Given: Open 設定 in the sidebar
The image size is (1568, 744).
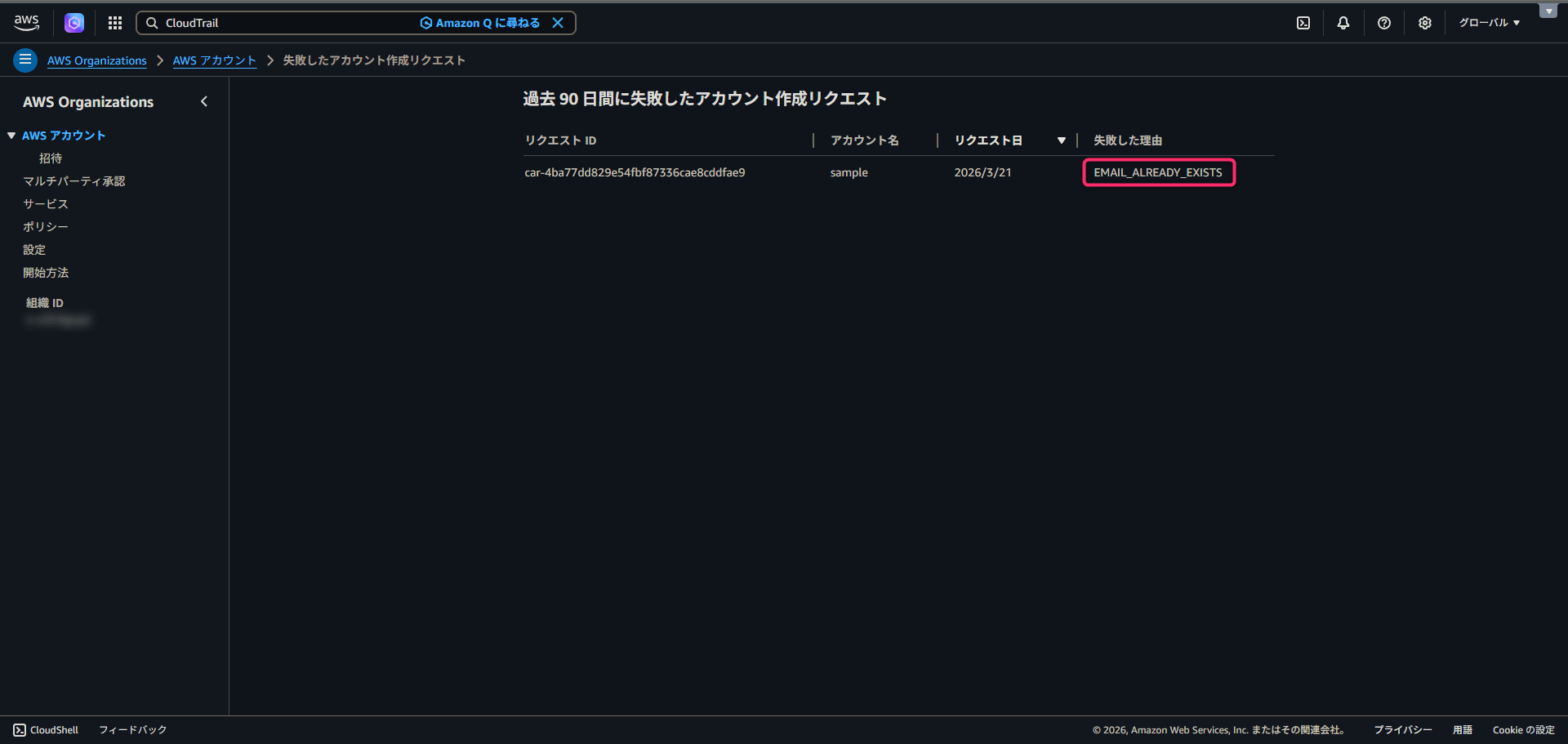Looking at the screenshot, I should pos(34,250).
